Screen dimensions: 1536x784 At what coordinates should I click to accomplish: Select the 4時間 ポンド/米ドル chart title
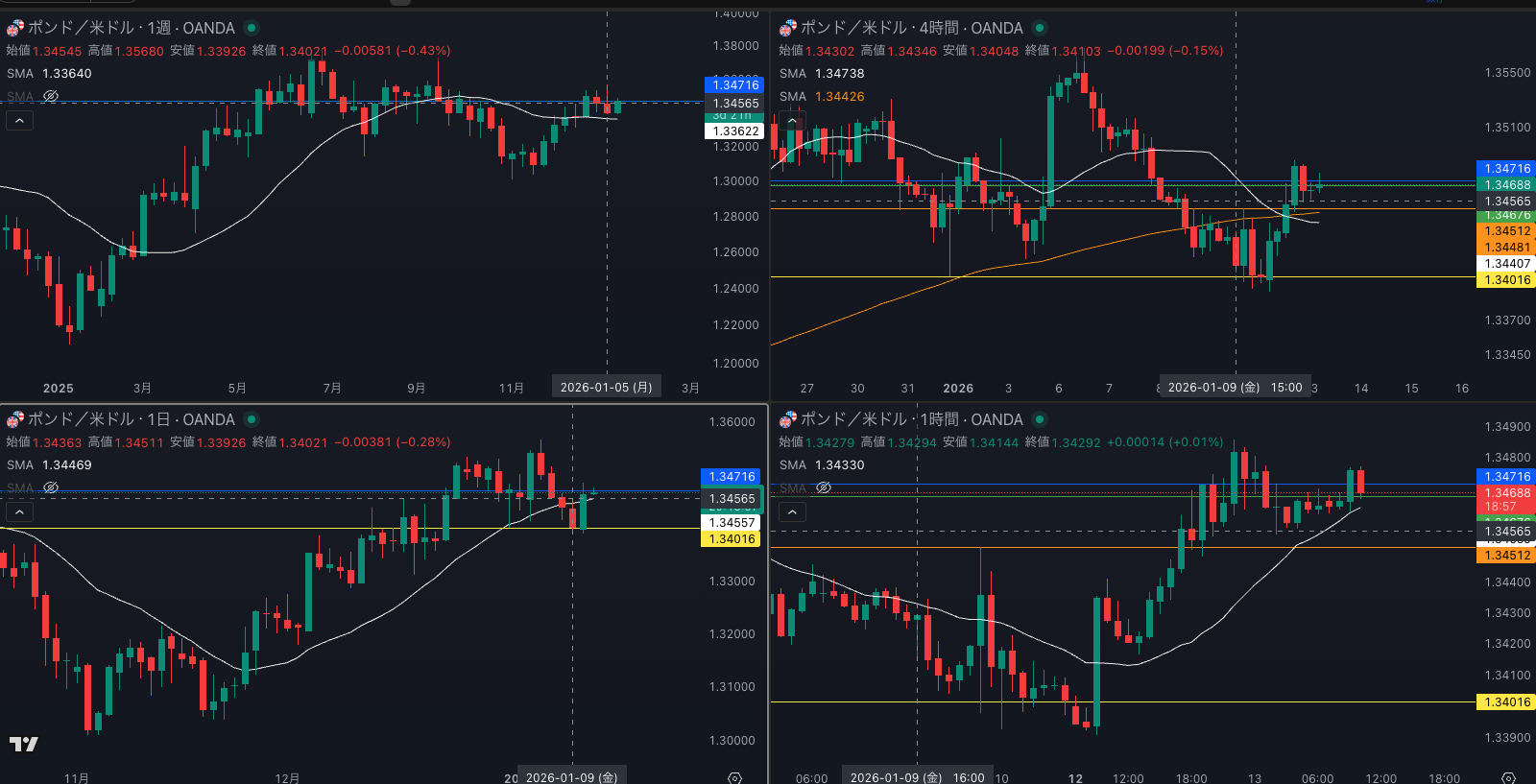(x=911, y=28)
